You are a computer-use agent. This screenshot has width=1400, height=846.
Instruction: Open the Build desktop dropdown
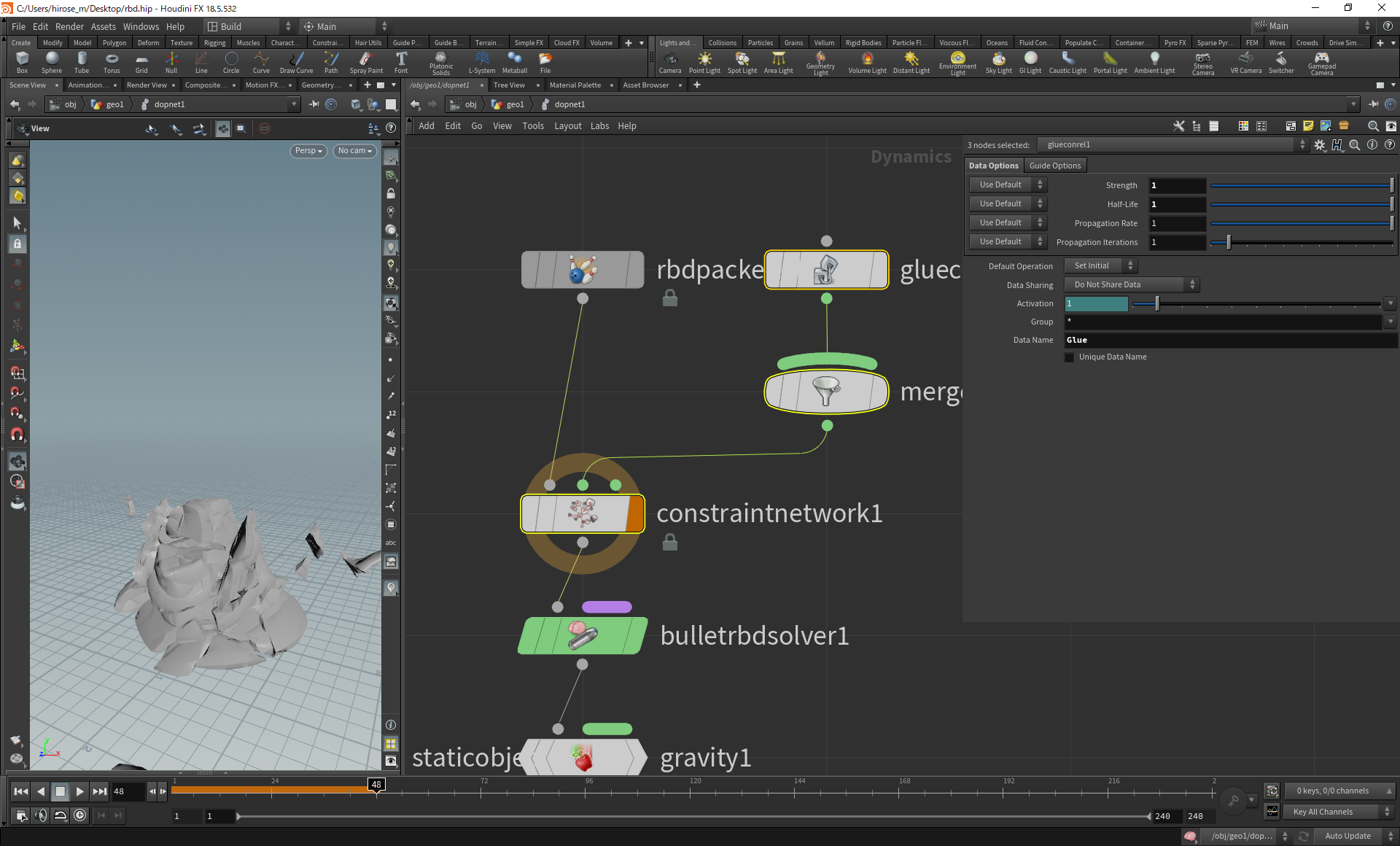249,26
